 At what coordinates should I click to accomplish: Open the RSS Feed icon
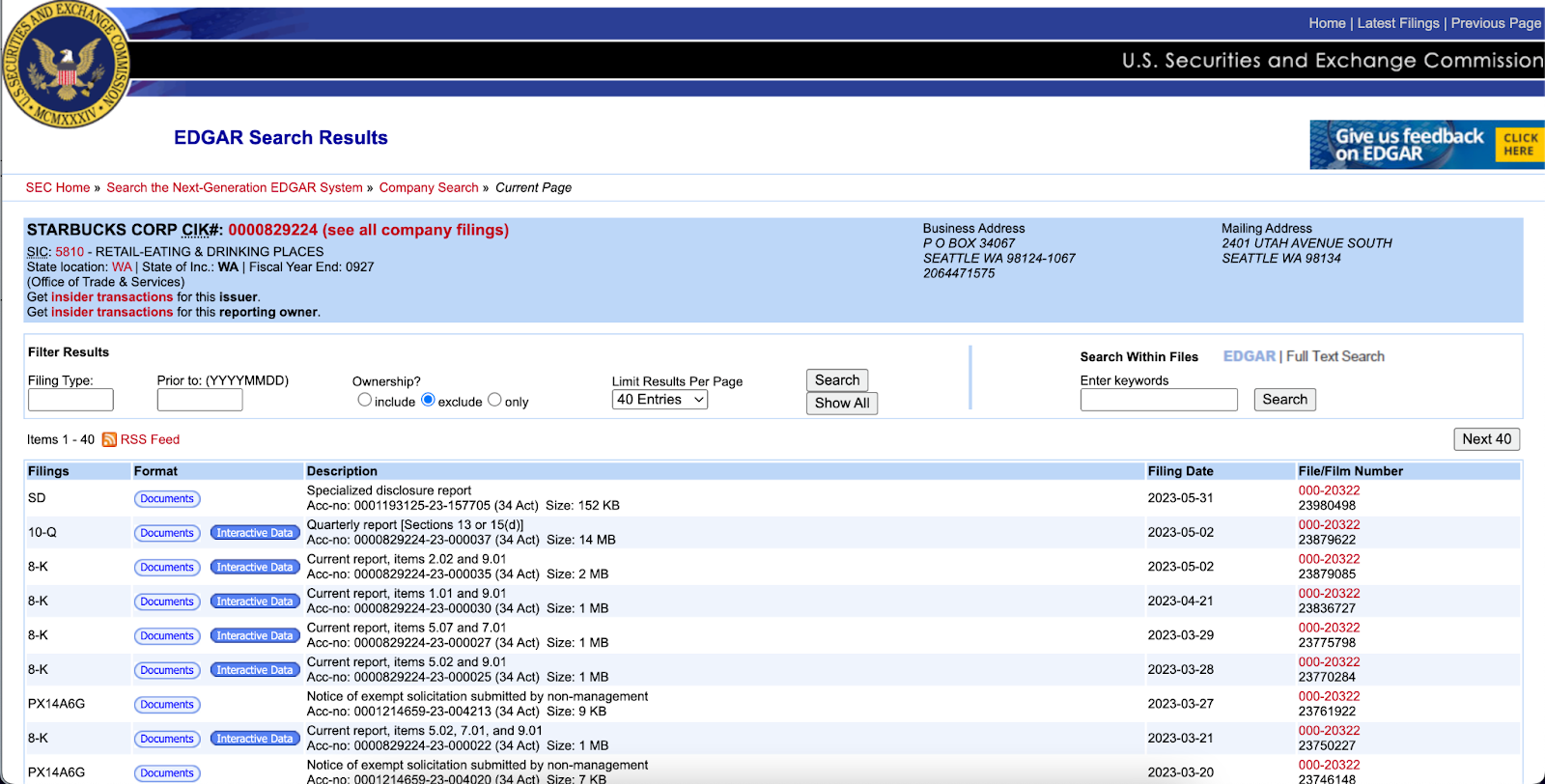(109, 439)
